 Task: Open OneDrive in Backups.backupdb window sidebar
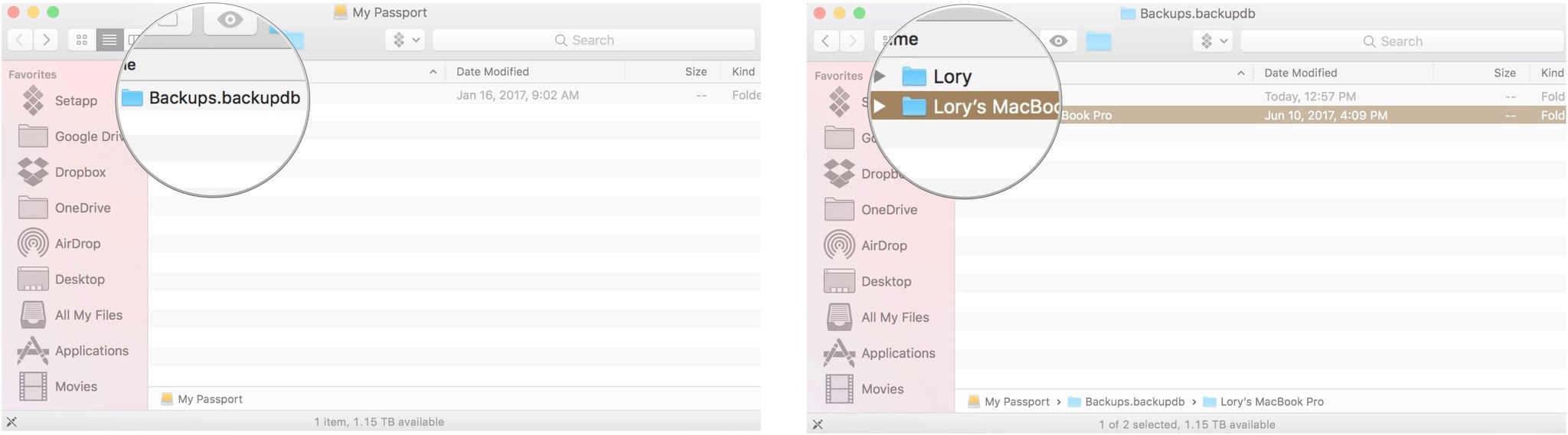[871, 210]
